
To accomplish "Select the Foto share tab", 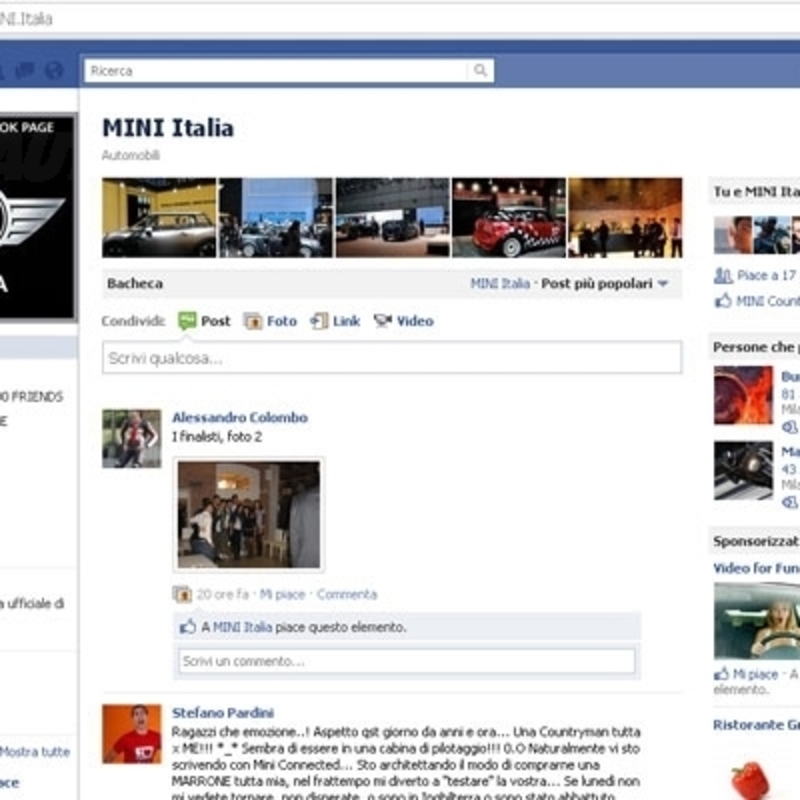I will pos(282,321).
